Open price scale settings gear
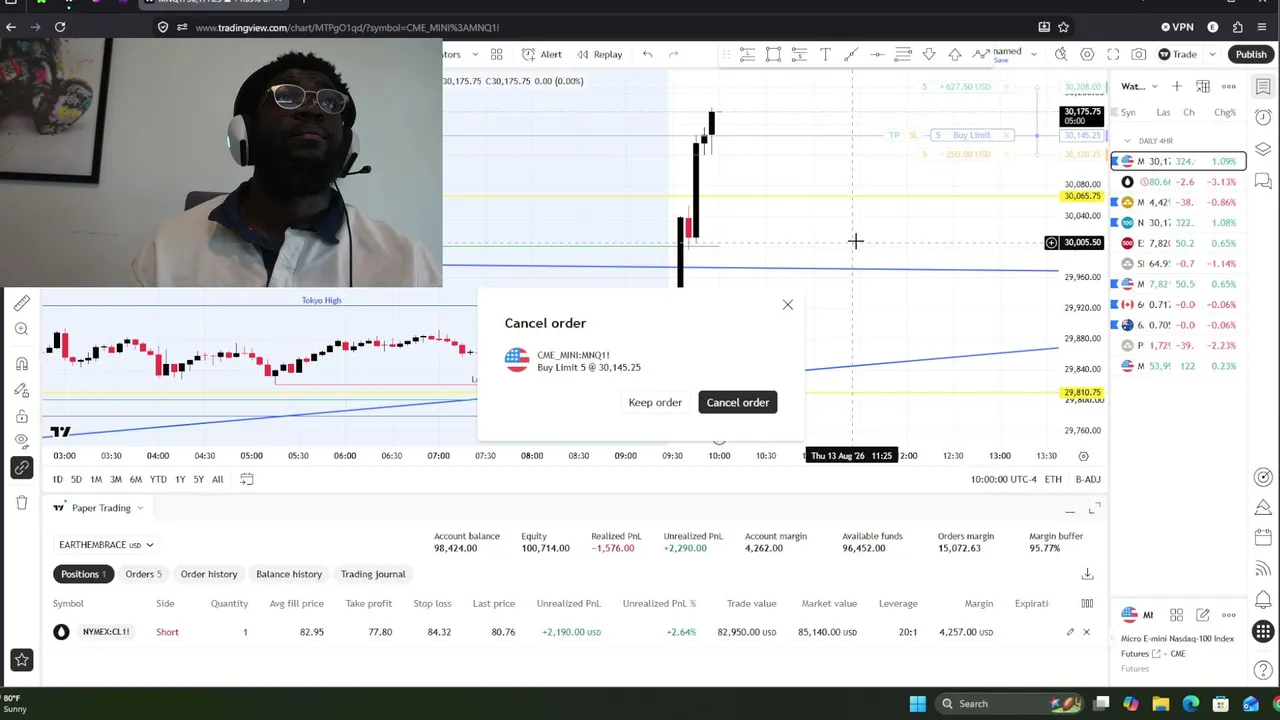Image resolution: width=1280 pixels, height=720 pixels. pos(1083,456)
